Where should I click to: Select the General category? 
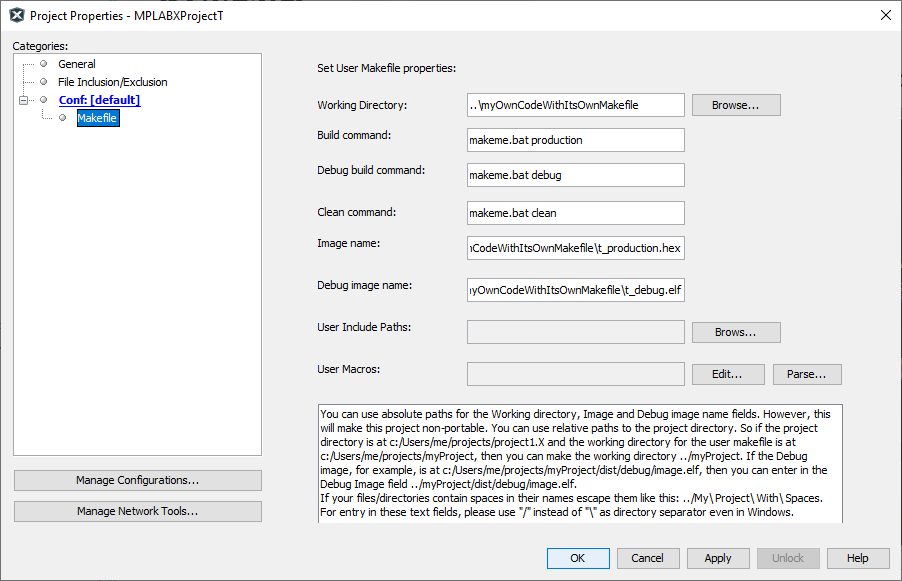tap(76, 64)
